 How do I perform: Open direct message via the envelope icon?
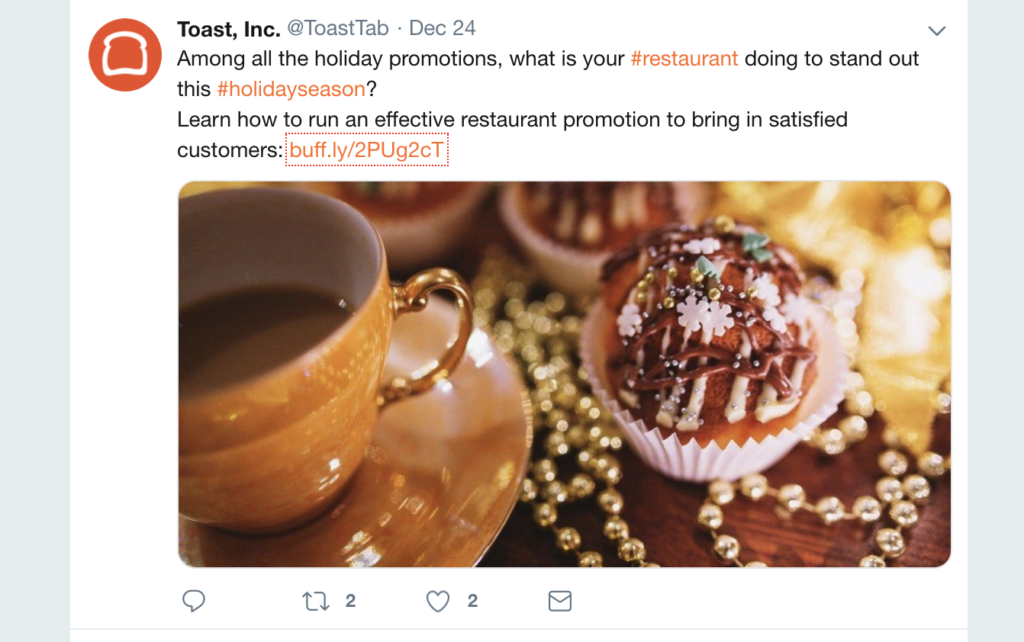click(559, 601)
